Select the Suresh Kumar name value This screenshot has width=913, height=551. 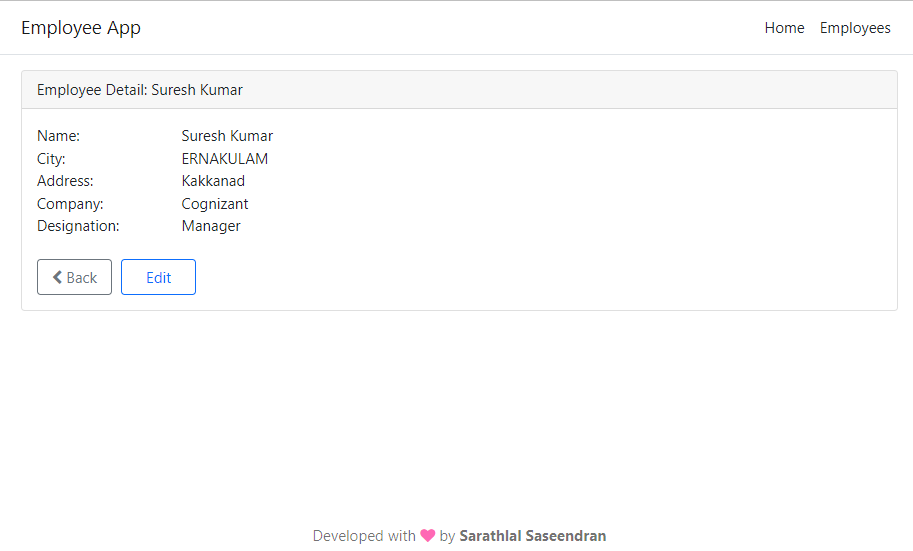pyautogui.click(x=227, y=136)
